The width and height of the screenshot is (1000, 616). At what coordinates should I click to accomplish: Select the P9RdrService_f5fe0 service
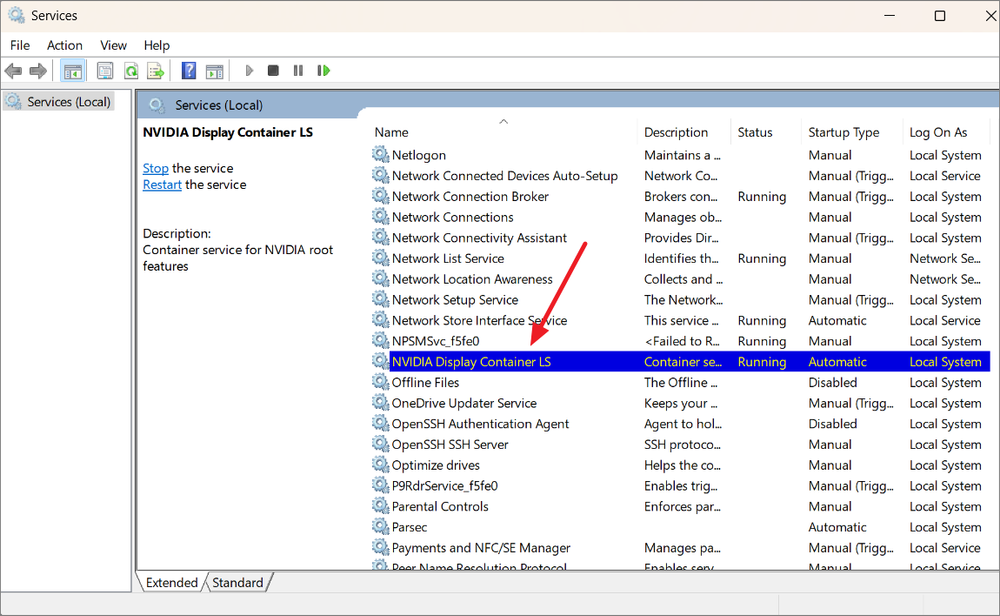(x=680, y=485)
